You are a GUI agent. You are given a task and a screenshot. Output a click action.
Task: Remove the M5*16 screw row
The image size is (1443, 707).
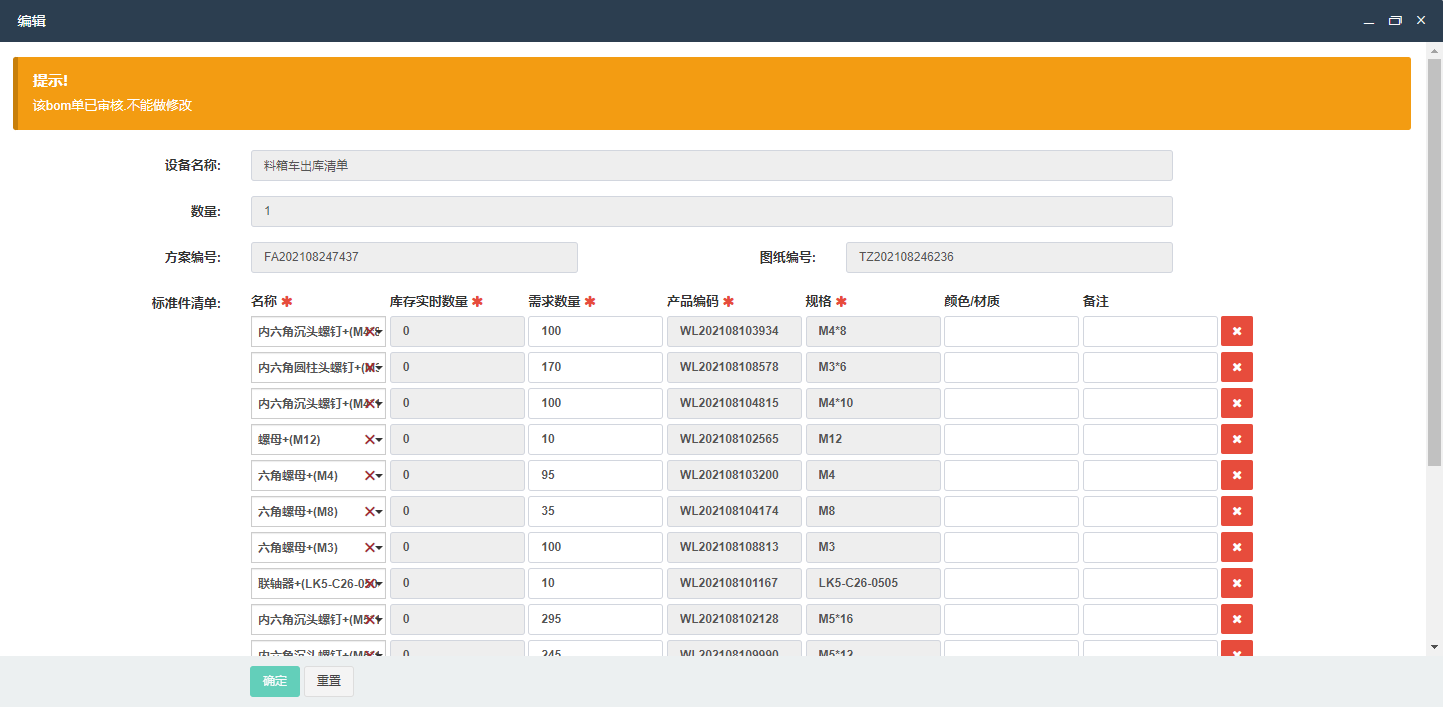[1236, 619]
